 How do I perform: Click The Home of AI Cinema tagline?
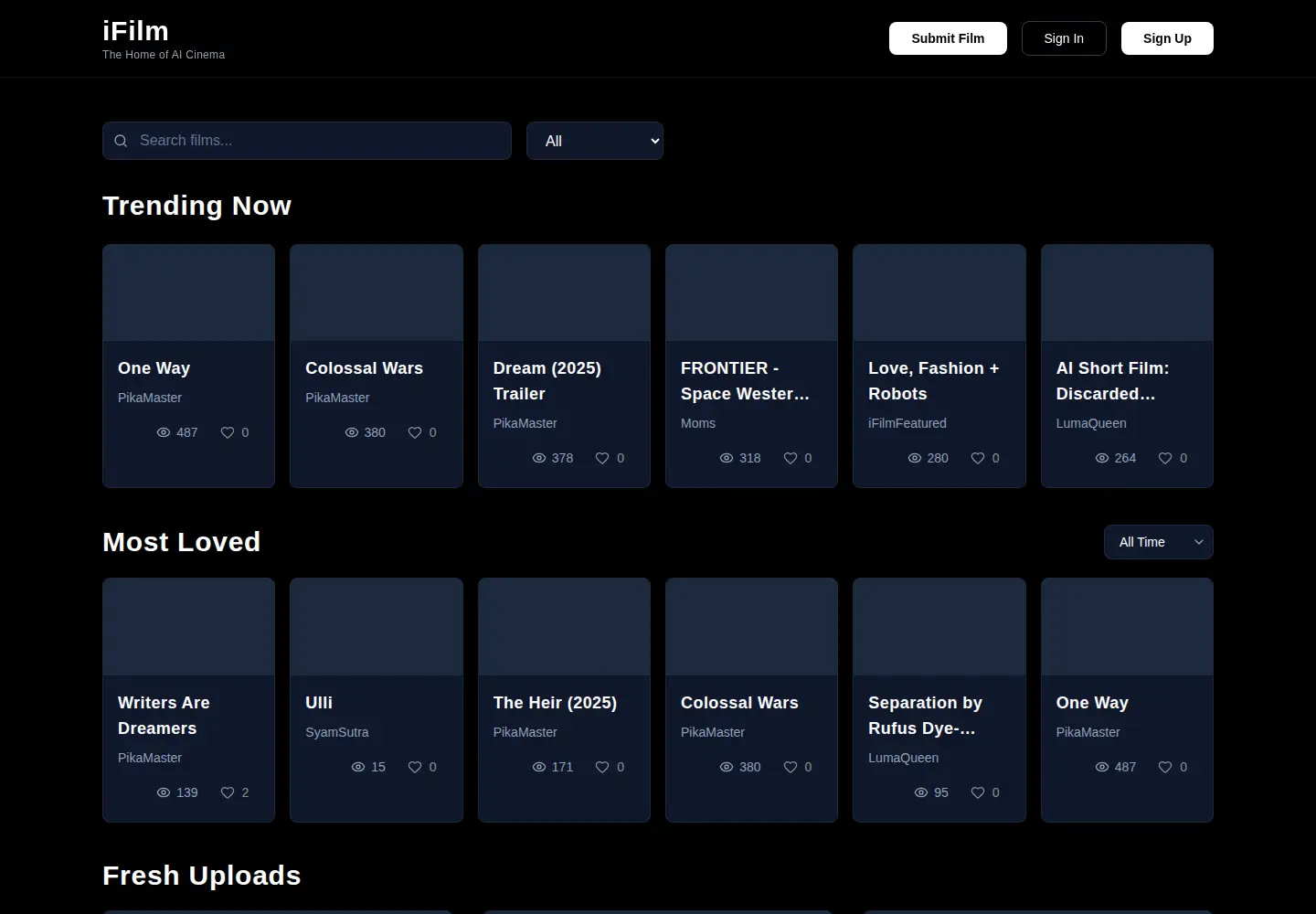[x=164, y=55]
